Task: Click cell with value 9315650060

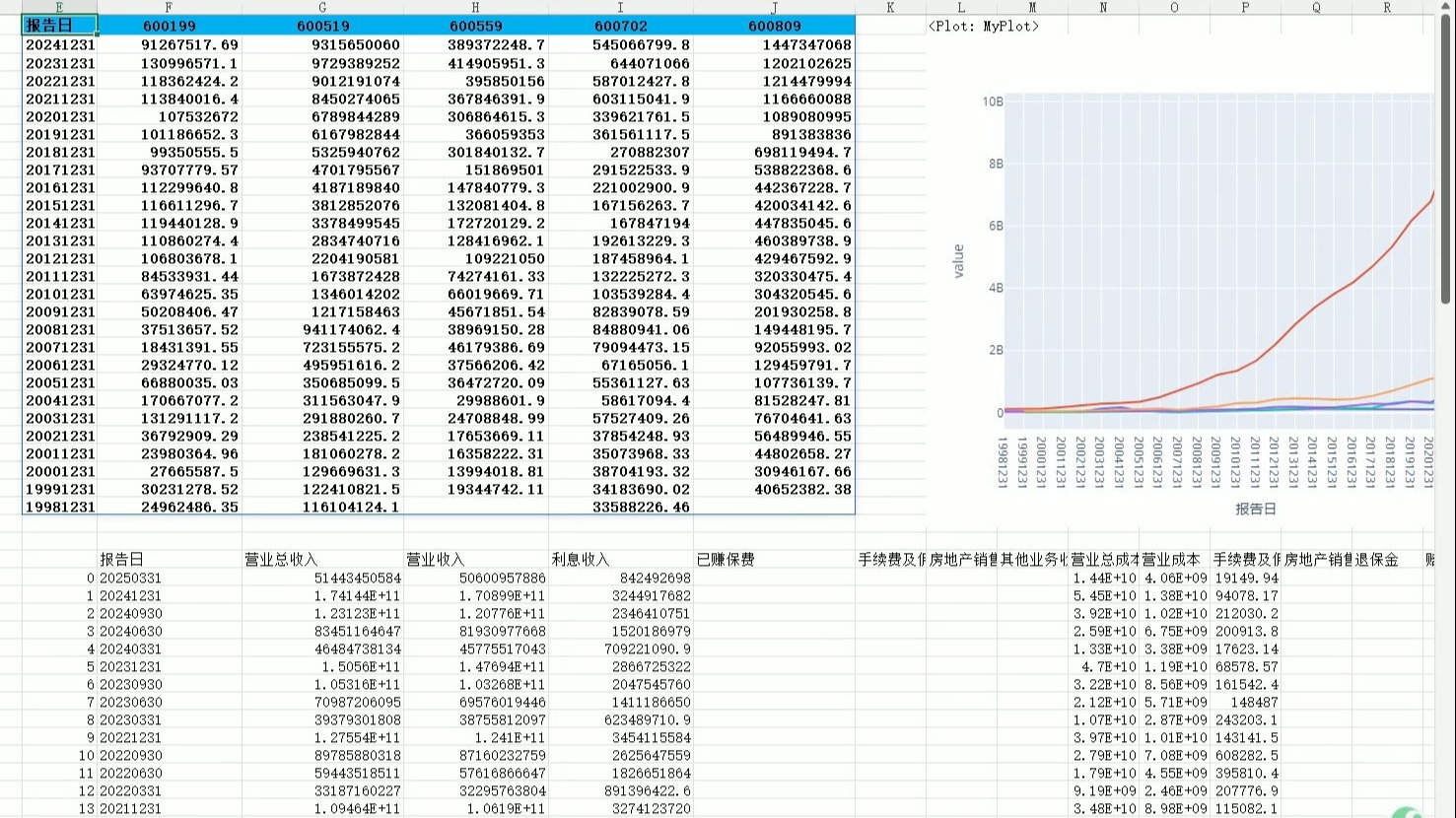Action: click(x=322, y=45)
